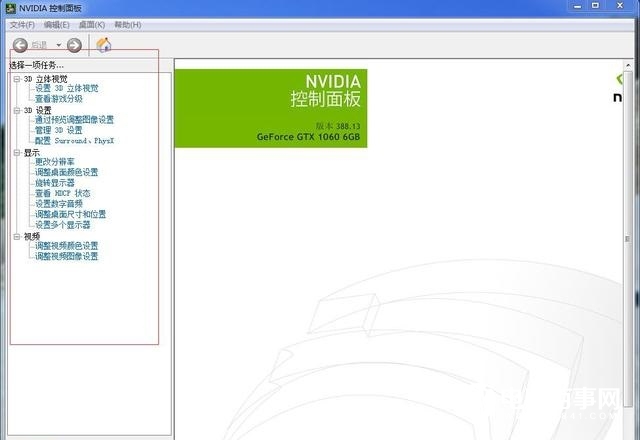Select 调整桌面颜色设置 item
This screenshot has height=440, width=640.
tap(66, 172)
